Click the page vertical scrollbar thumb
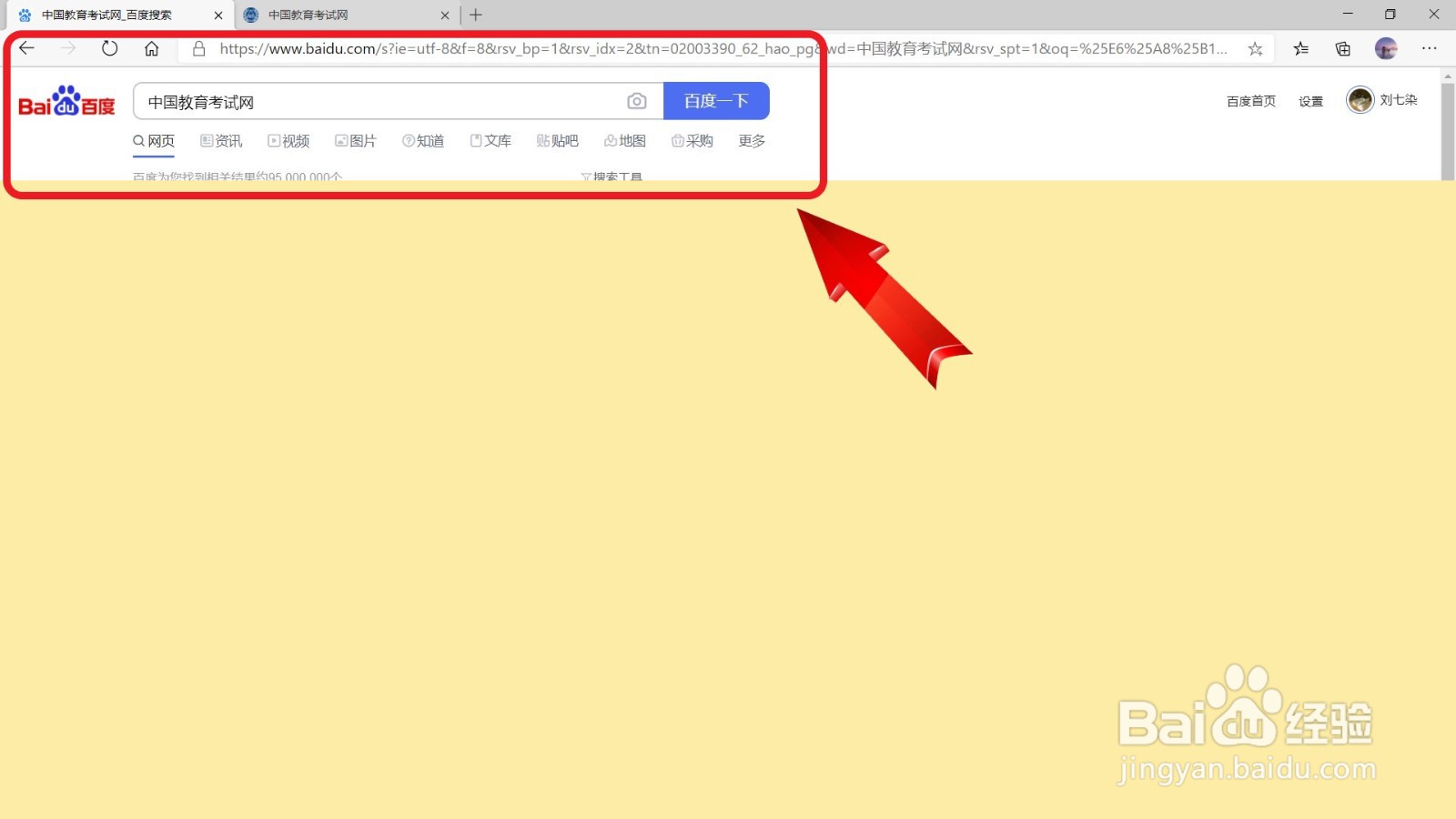 pos(1448,132)
